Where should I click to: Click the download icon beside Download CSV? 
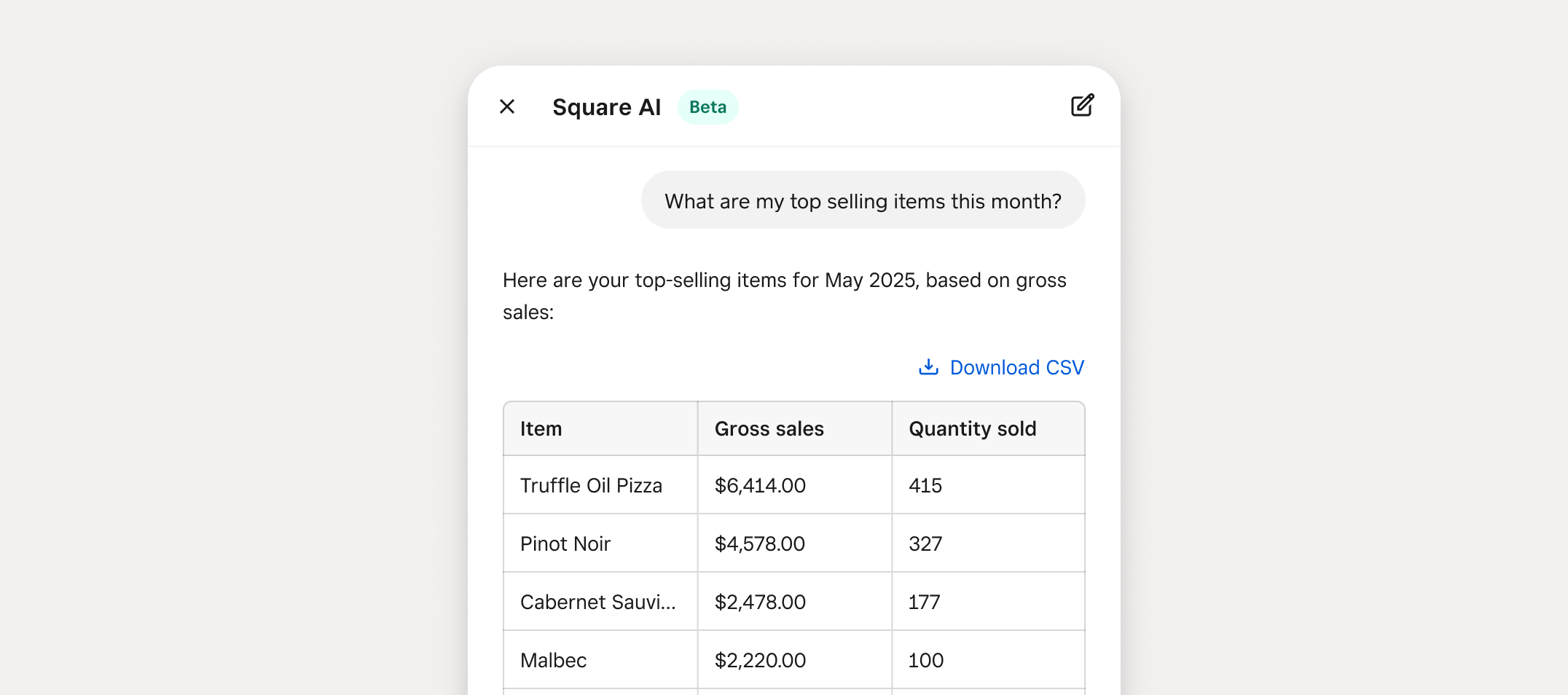[928, 366]
